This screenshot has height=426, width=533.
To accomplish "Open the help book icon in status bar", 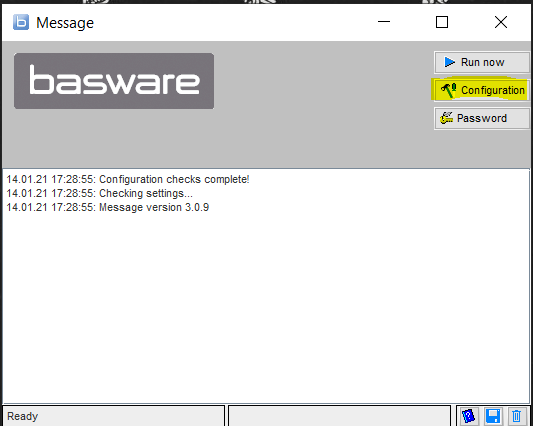I will coord(468,416).
